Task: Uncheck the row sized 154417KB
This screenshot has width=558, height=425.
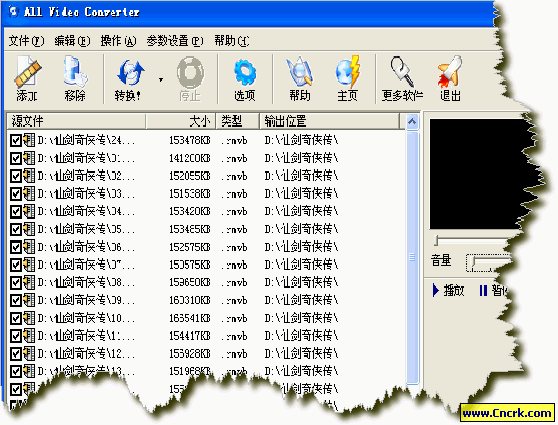Action: [16, 336]
